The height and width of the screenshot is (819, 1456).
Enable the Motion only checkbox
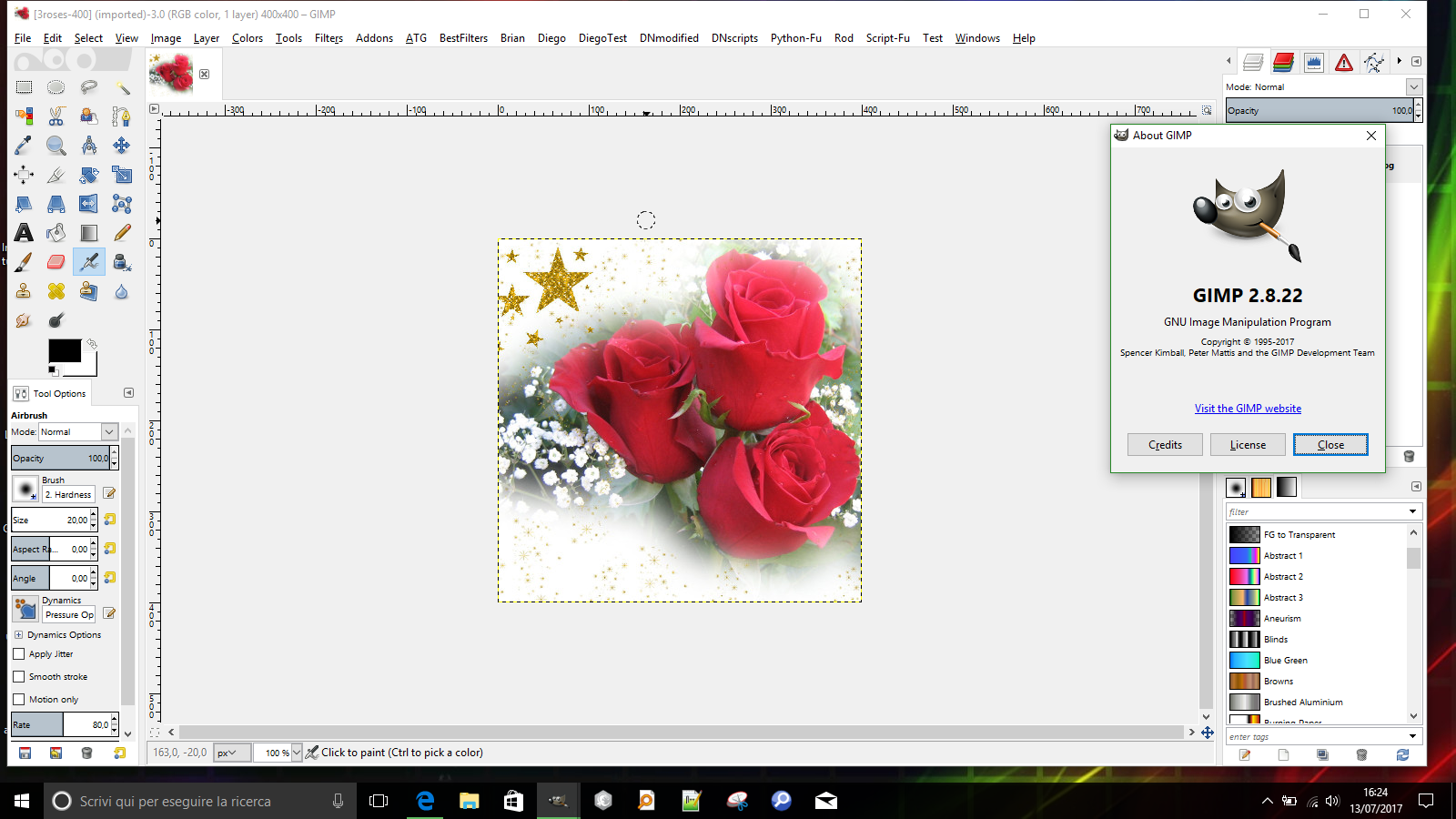[19, 700]
